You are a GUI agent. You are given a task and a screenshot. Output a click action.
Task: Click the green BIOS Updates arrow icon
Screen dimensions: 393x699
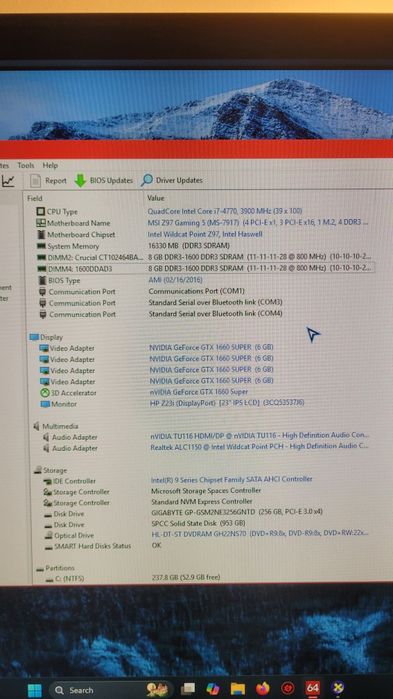80,181
